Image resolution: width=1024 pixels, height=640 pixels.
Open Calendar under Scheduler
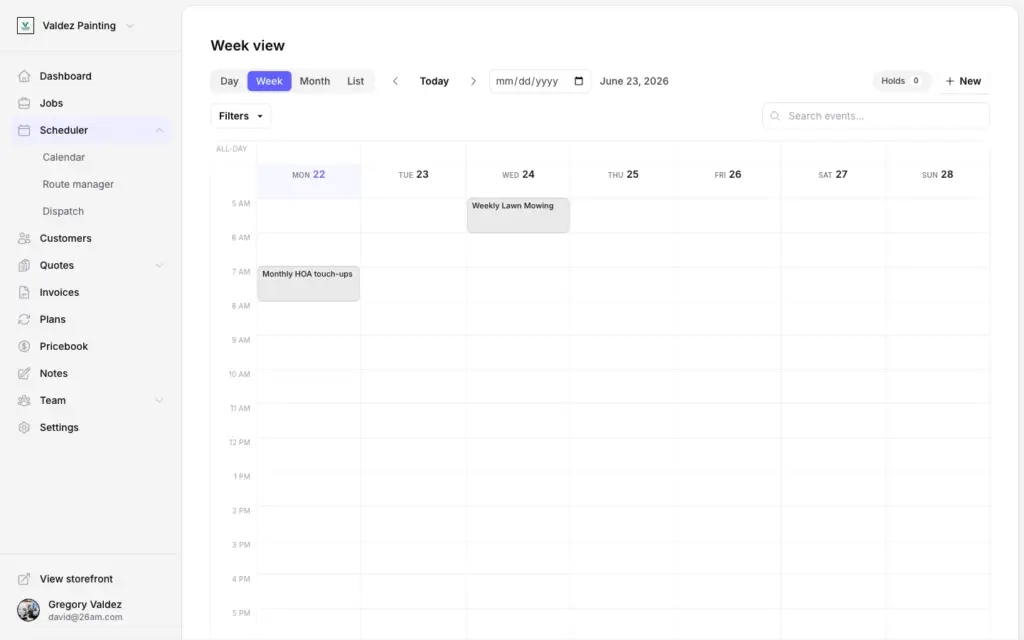coord(63,157)
